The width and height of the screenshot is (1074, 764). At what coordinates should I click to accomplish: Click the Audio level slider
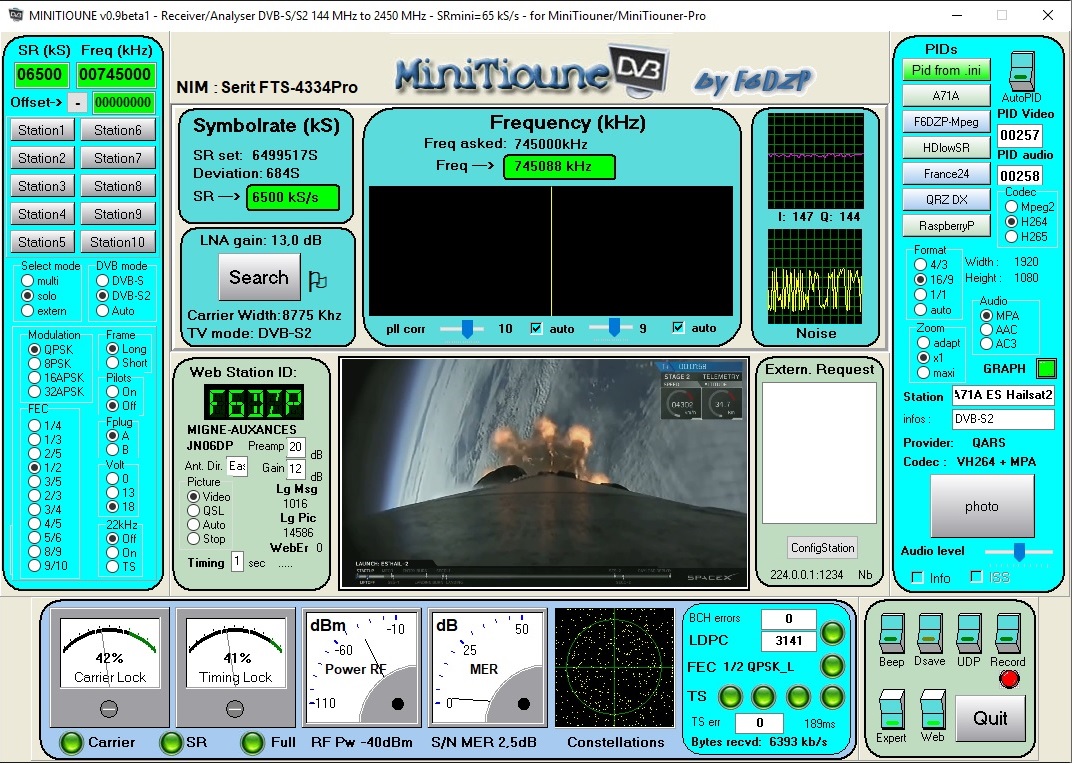[x=1019, y=552]
